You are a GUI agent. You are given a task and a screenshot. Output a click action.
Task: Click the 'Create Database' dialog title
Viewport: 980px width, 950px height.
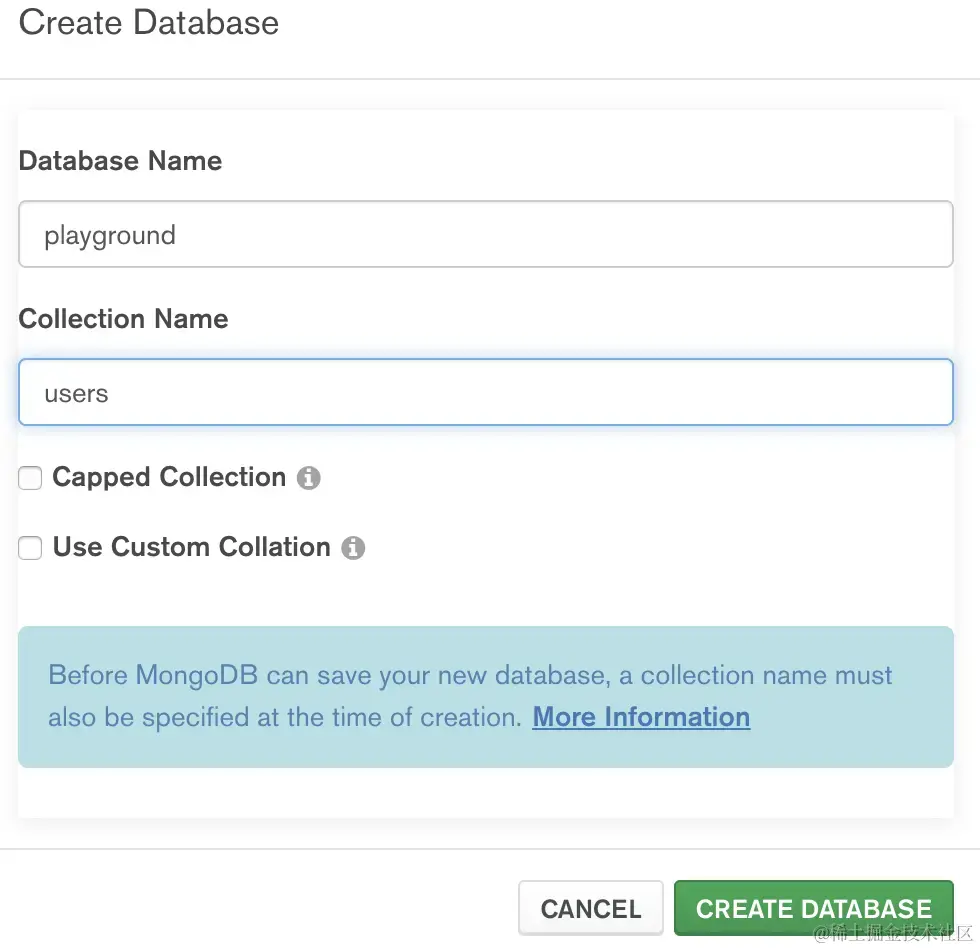pos(149,23)
